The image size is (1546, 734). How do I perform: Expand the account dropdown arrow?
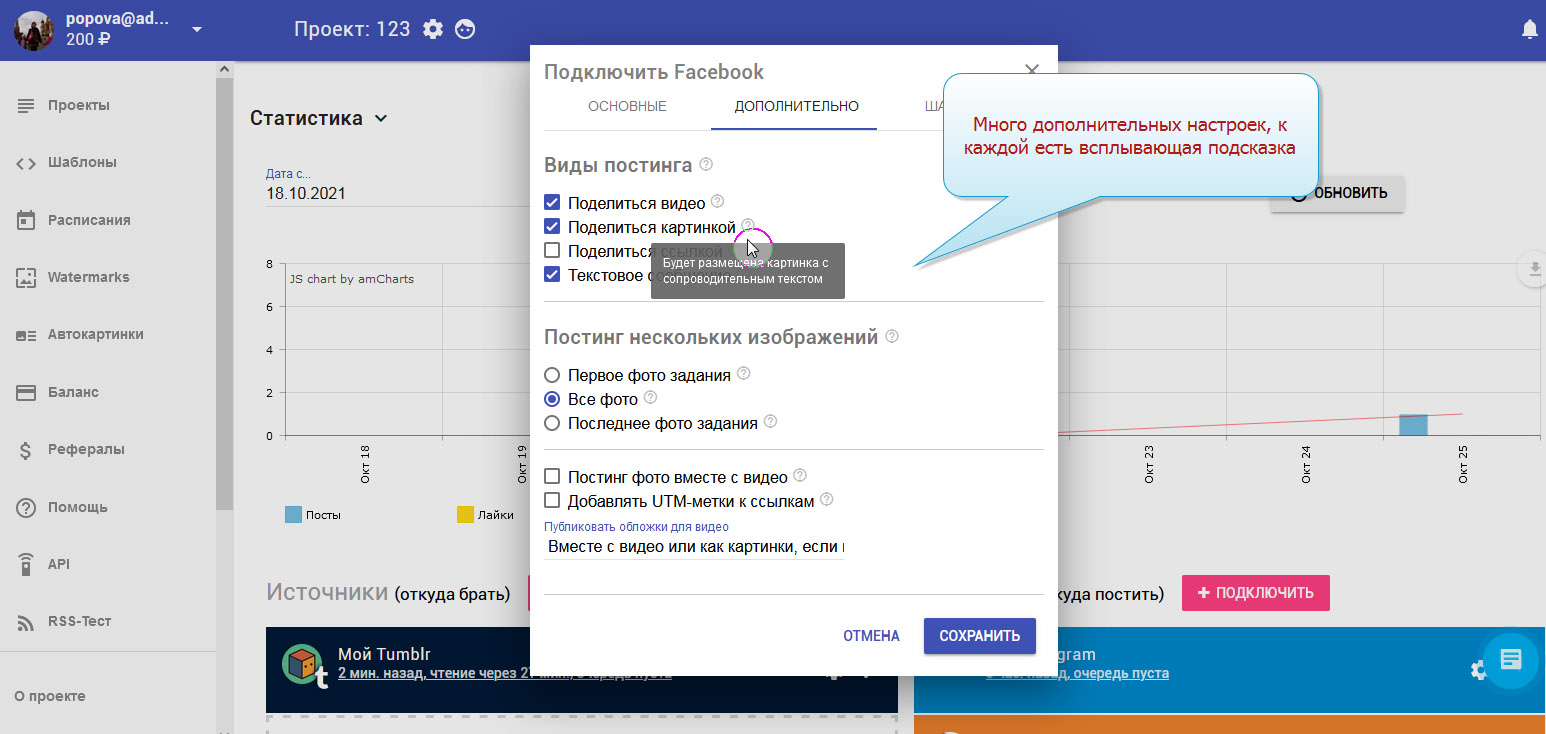(197, 29)
